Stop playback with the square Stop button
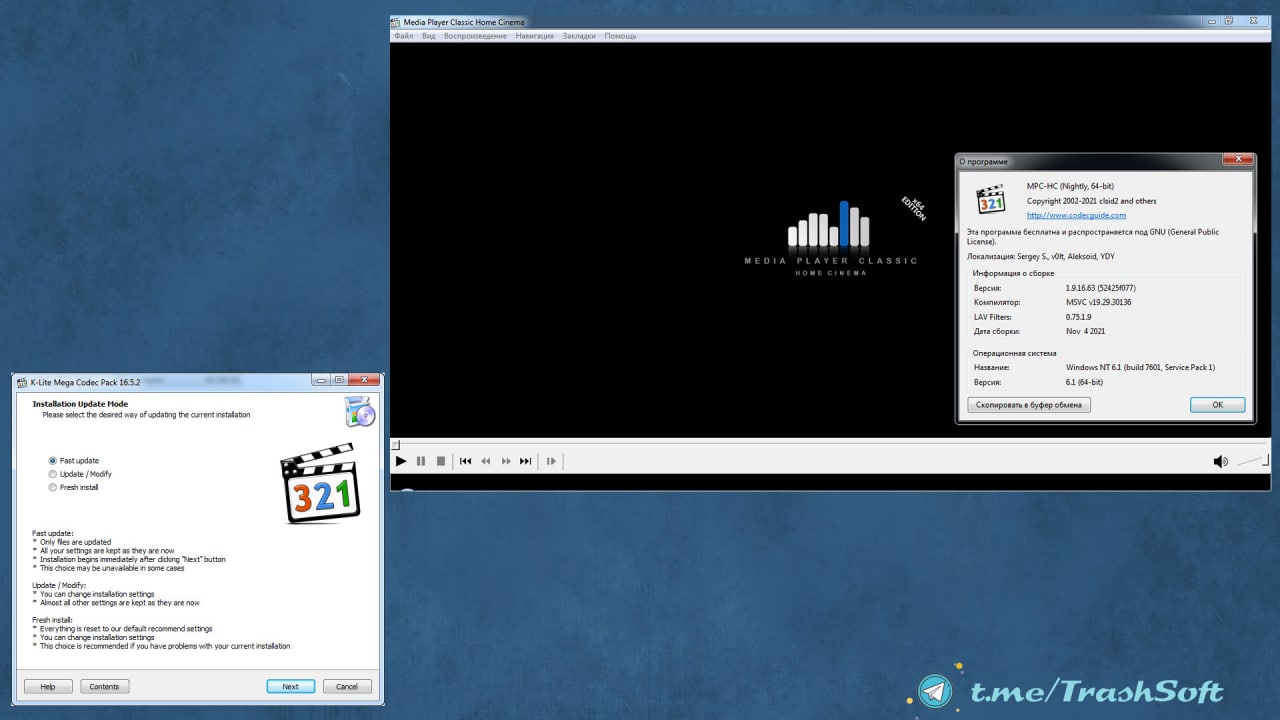The image size is (1280, 720). 441,461
